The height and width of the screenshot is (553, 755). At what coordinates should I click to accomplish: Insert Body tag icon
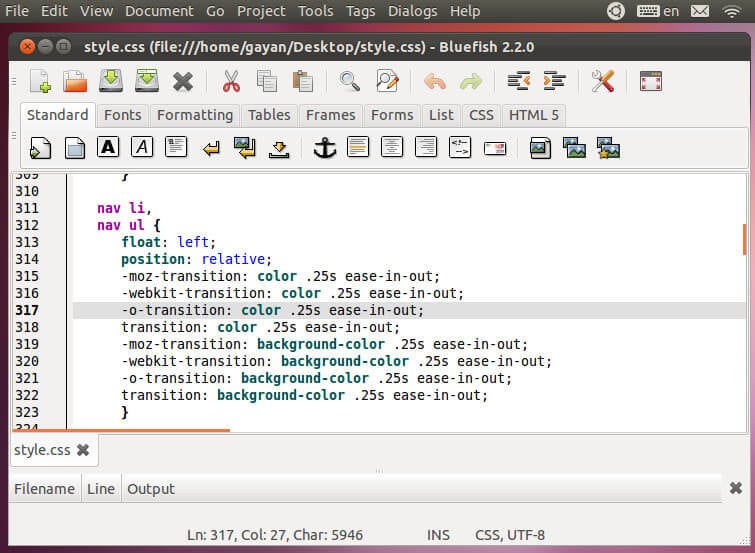tap(75, 147)
